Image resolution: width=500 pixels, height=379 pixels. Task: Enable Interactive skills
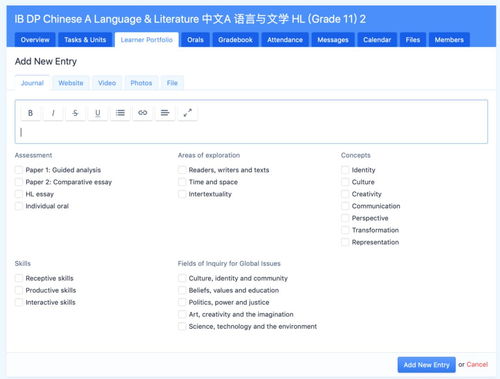(x=19, y=302)
